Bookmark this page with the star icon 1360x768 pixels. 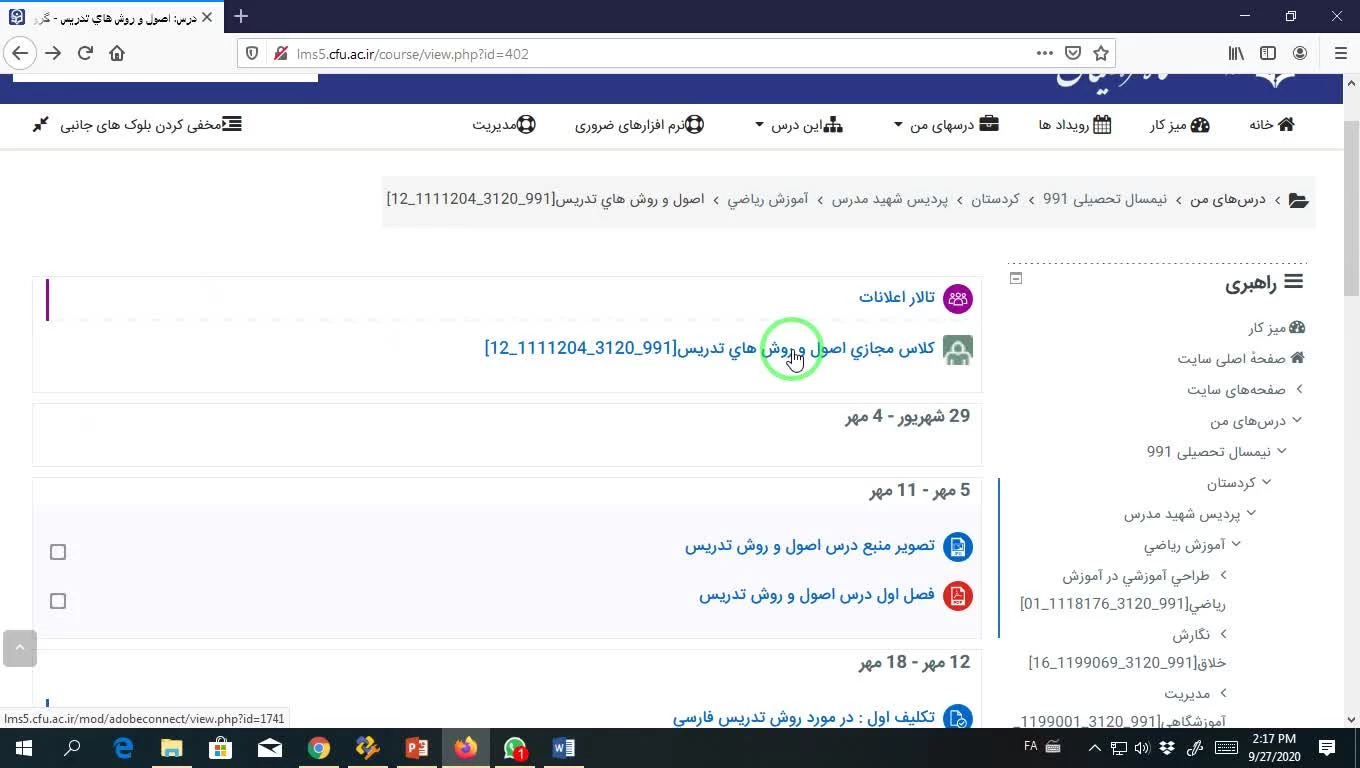coord(1101,54)
